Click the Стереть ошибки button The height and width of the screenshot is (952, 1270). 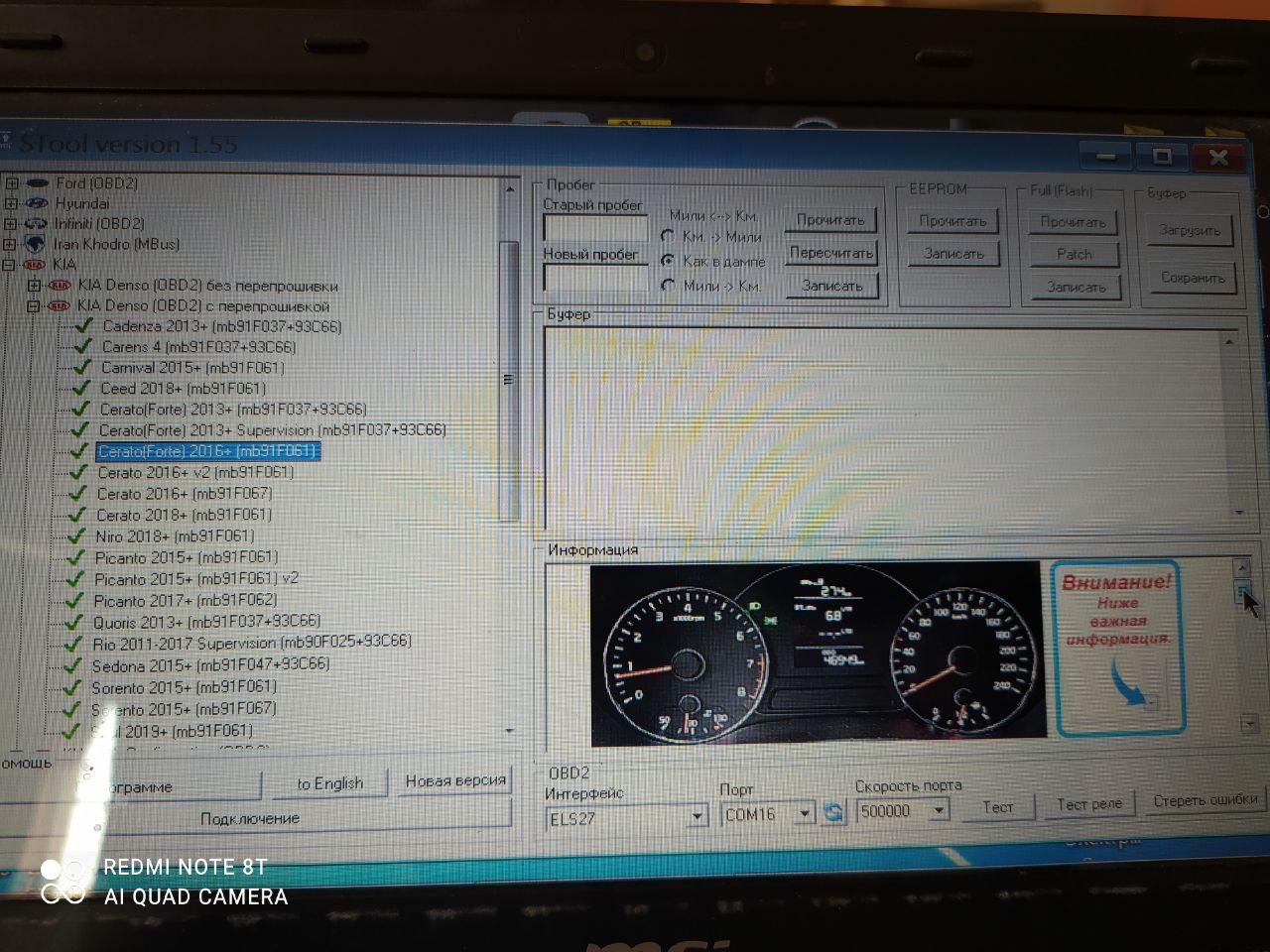(x=1206, y=799)
